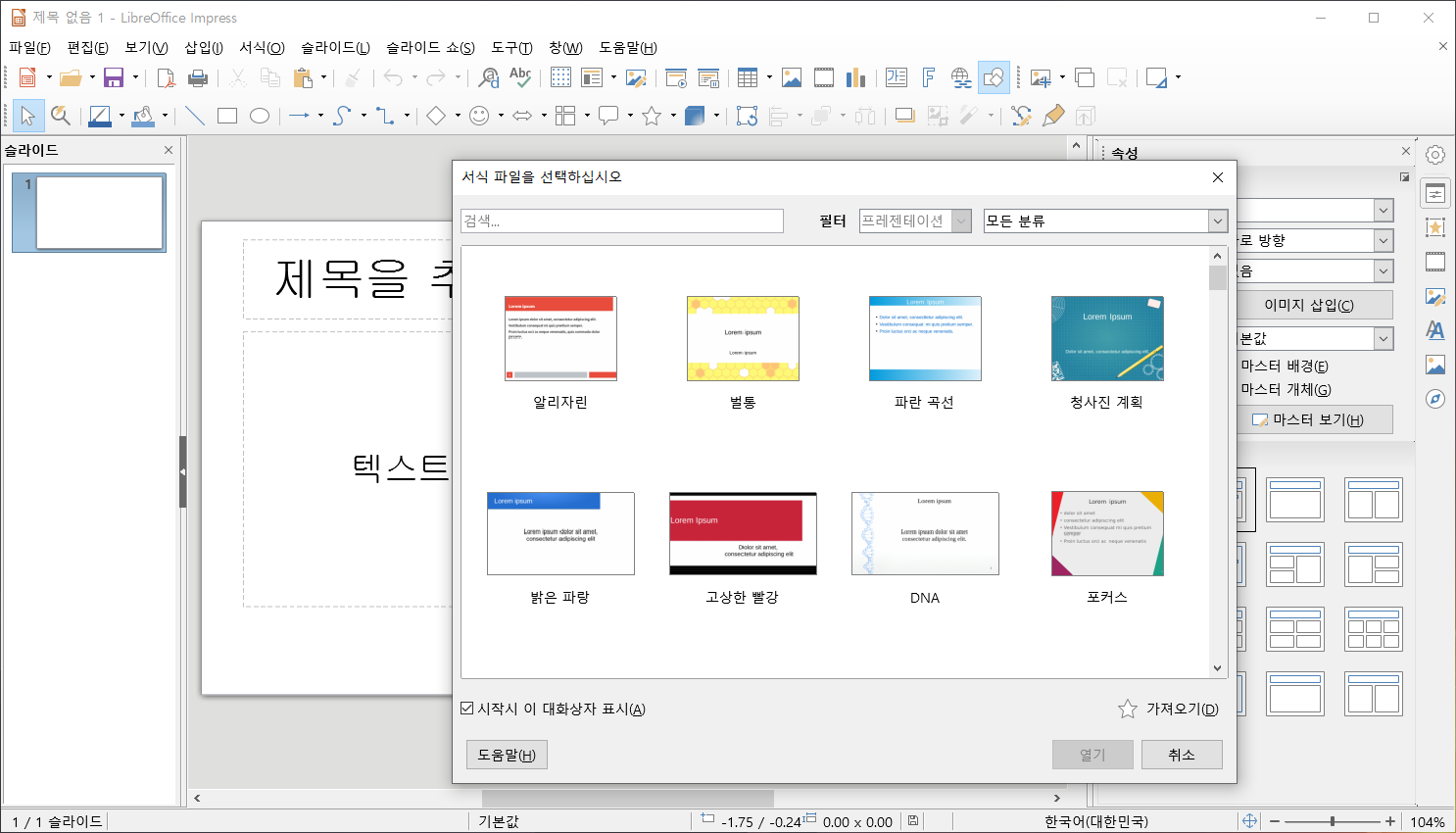This screenshot has width=1456, height=833.
Task: Adjust the zoom slider in status bar
Action: [x=1333, y=821]
